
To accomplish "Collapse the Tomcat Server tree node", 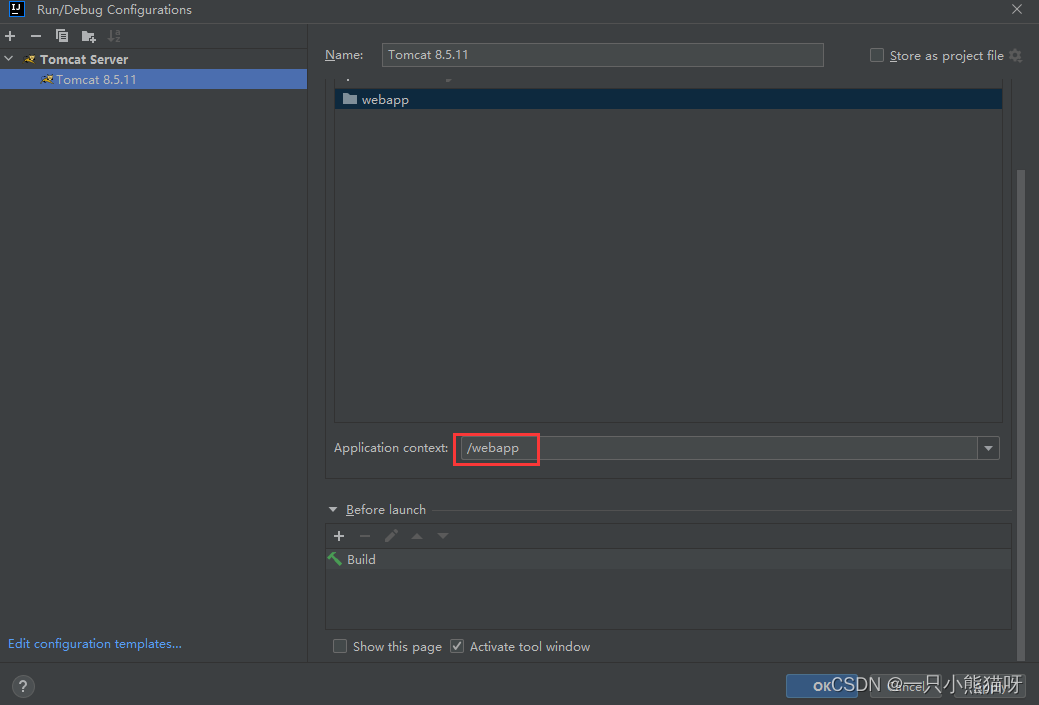I will [9, 59].
